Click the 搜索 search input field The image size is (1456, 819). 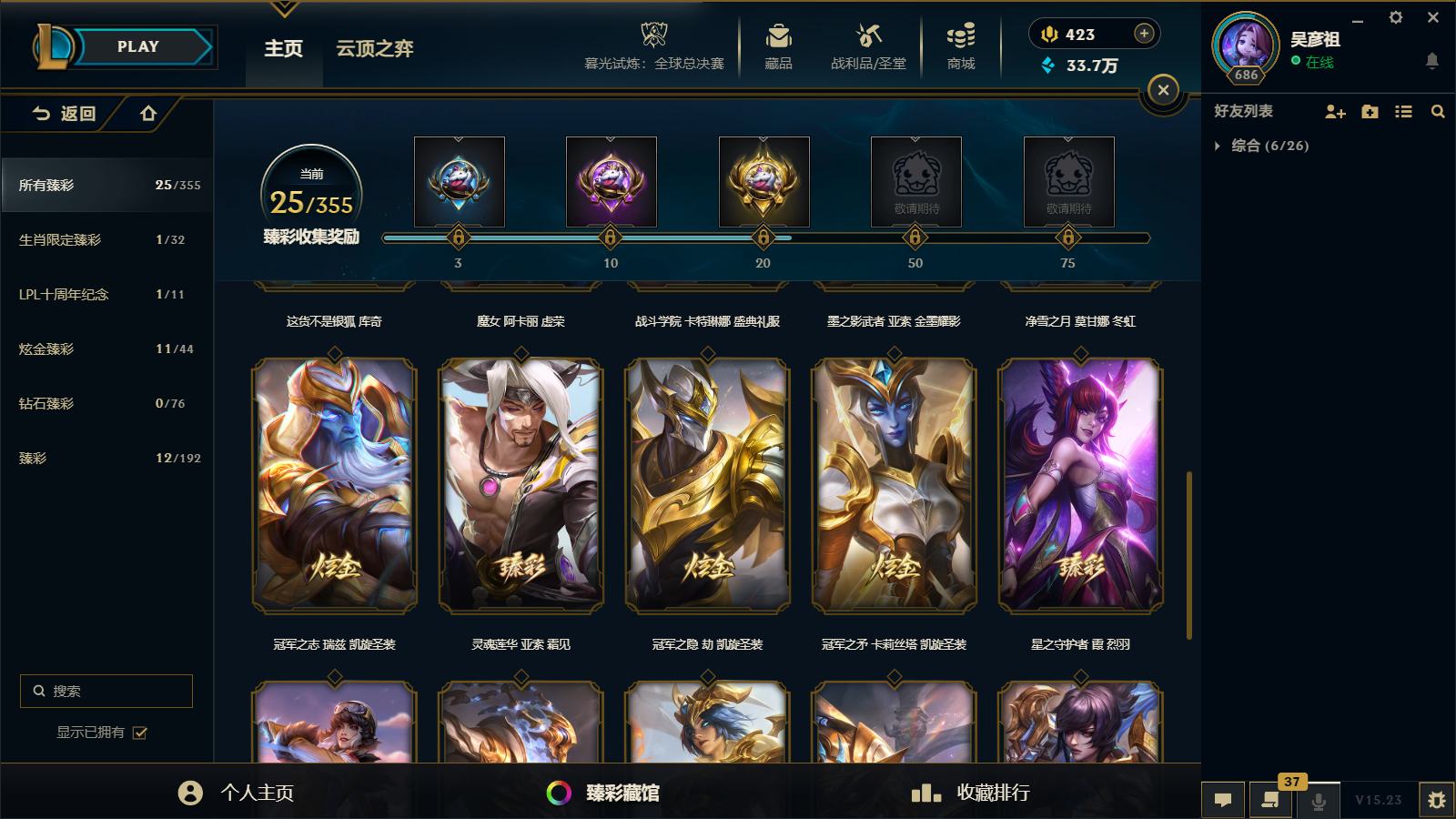(x=106, y=691)
